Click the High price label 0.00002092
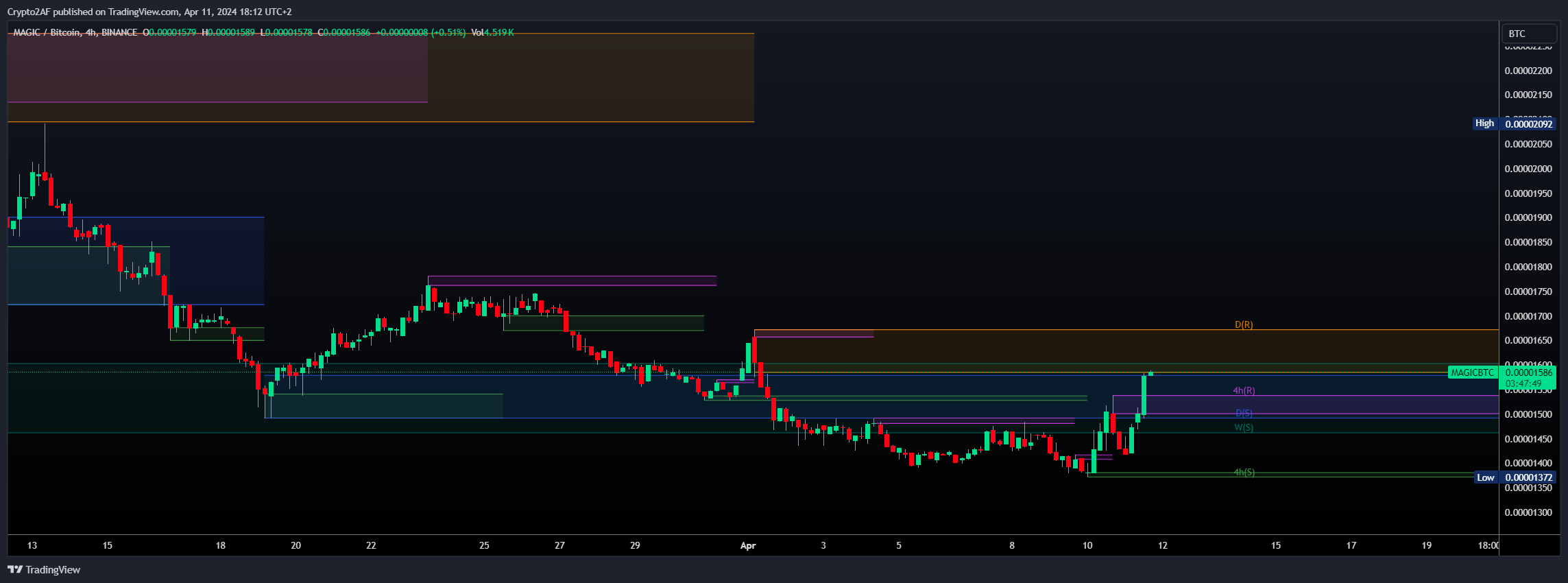 click(1528, 123)
